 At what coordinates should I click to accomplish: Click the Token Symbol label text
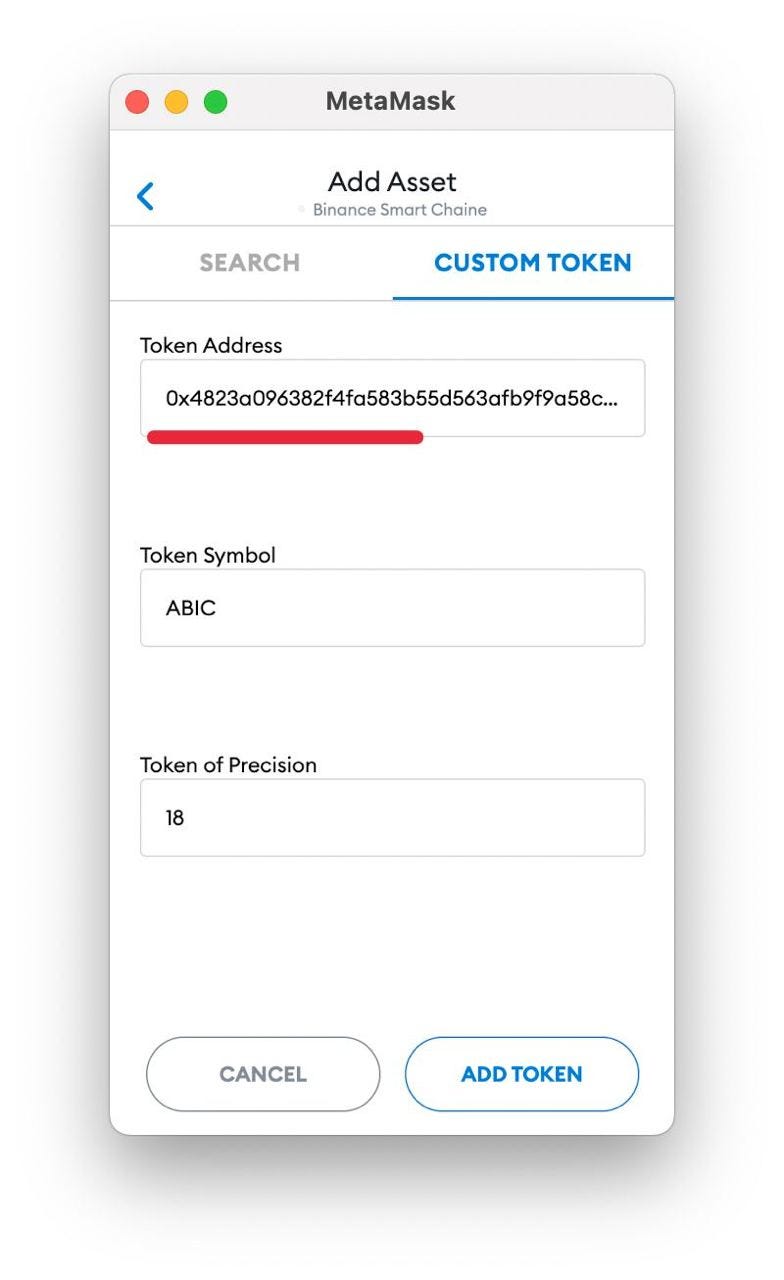click(x=207, y=556)
